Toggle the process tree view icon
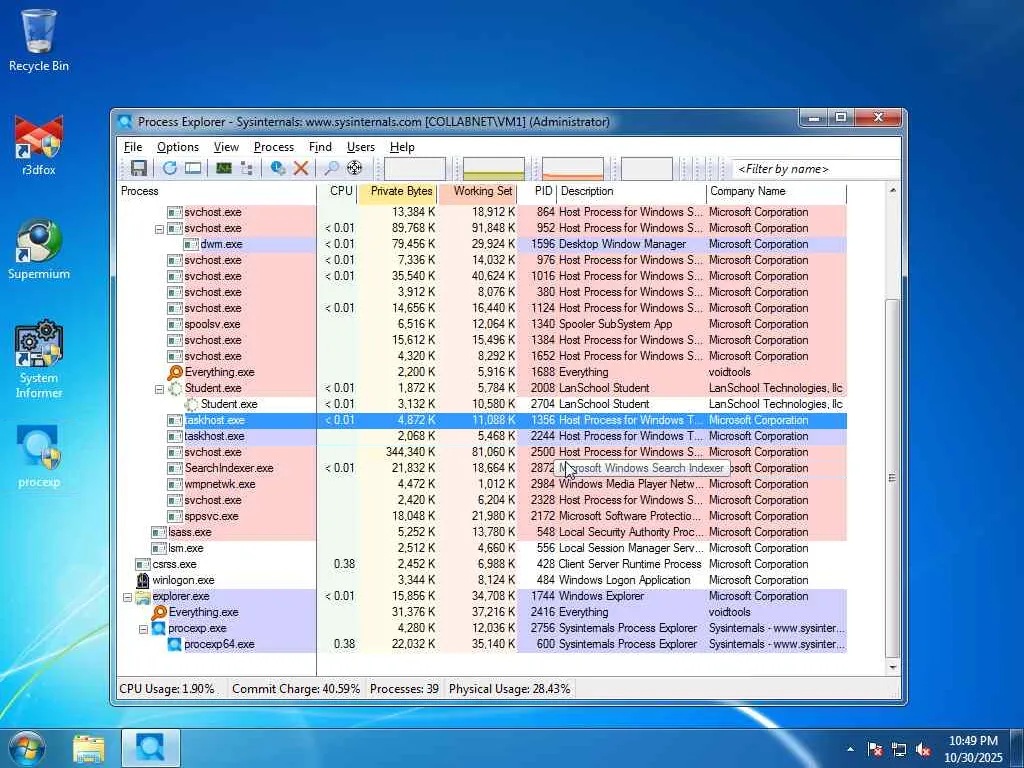This screenshot has height=768, width=1024. click(247, 168)
